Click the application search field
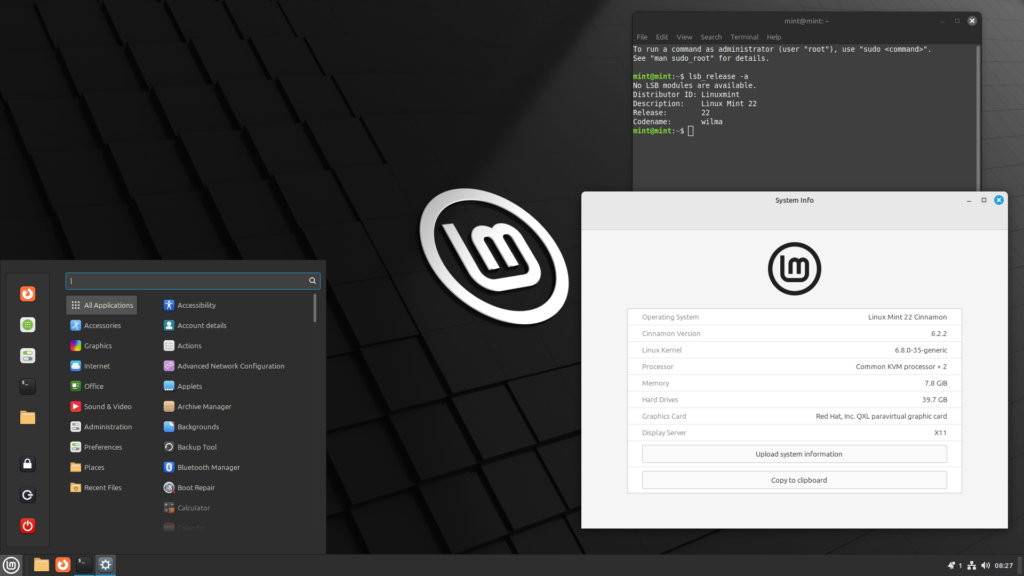Viewport: 1024px width, 576px height. (x=190, y=281)
